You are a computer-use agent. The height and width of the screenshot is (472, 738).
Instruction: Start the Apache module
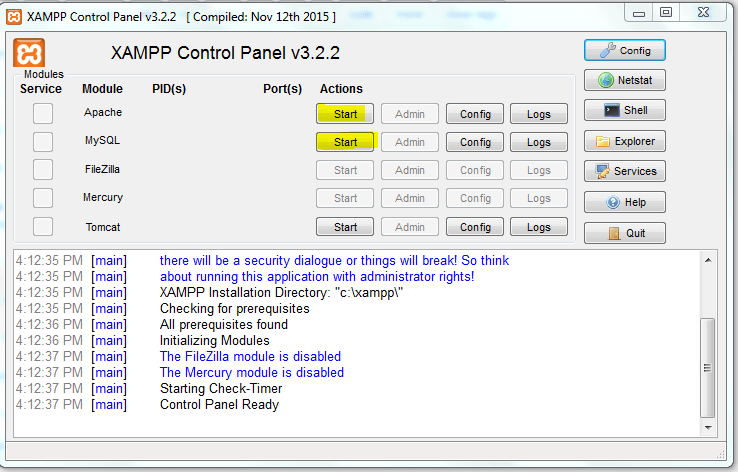pyautogui.click(x=345, y=114)
